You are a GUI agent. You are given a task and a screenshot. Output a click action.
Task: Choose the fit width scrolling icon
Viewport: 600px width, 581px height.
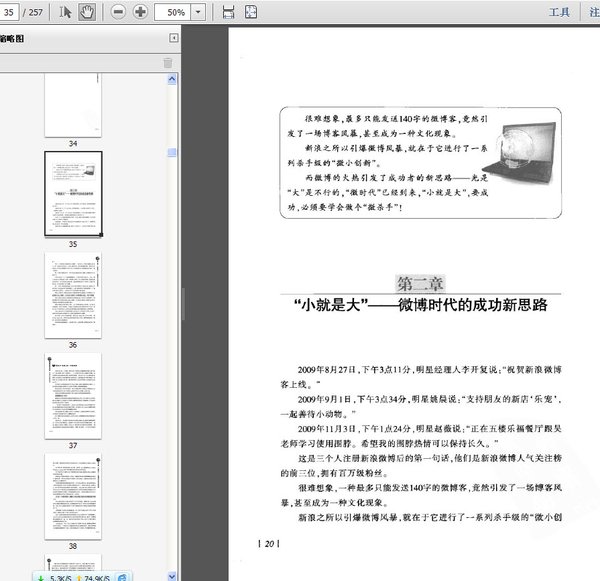pyautogui.click(x=227, y=12)
